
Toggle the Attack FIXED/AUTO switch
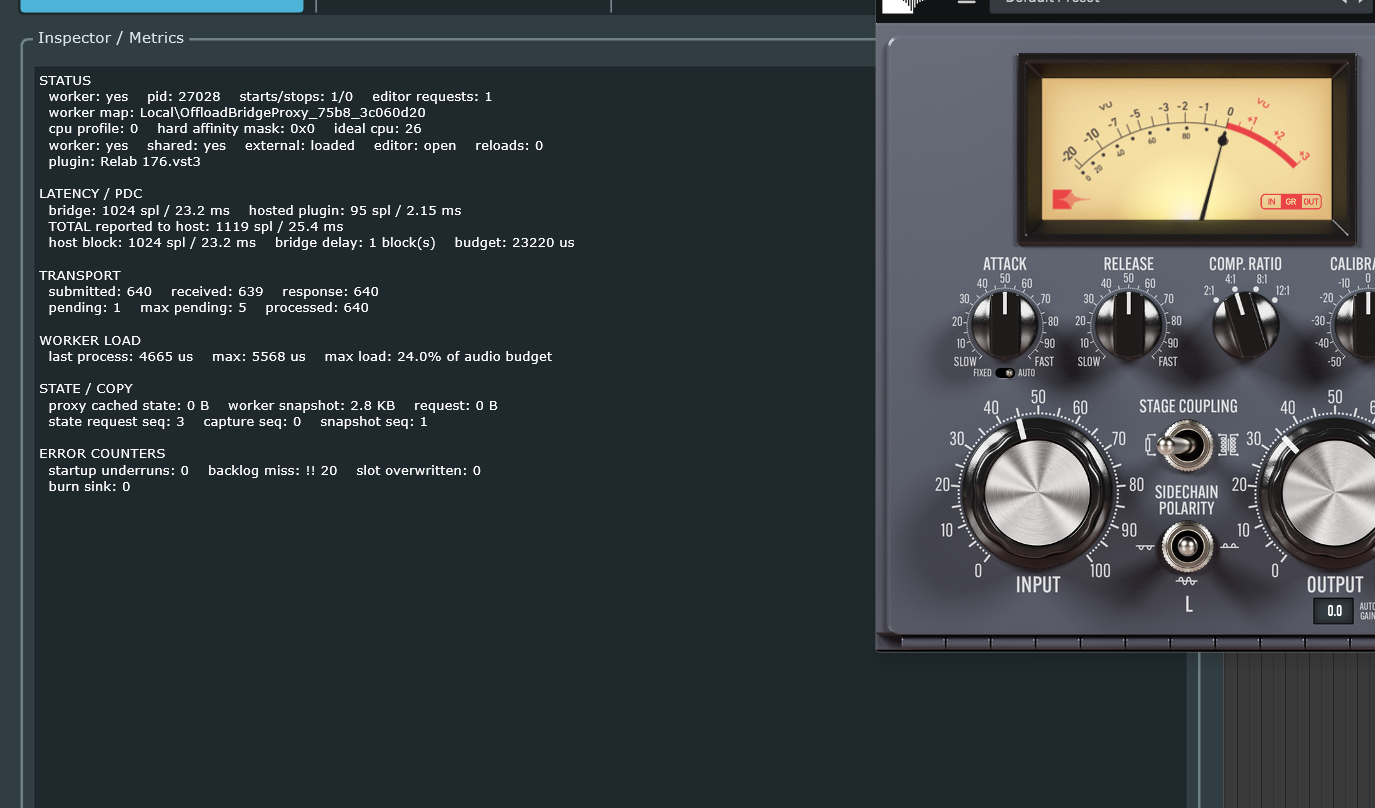point(1004,373)
